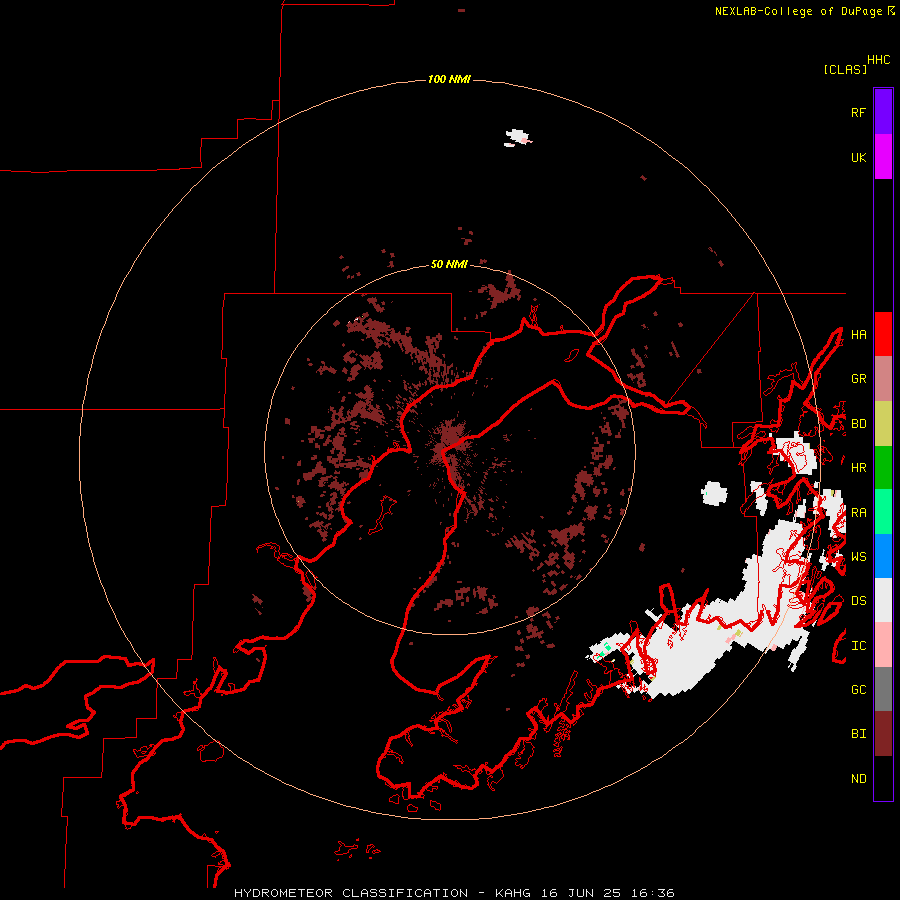The height and width of the screenshot is (900, 900).
Task: Click the purple RF legend swatch
Action: click(883, 112)
